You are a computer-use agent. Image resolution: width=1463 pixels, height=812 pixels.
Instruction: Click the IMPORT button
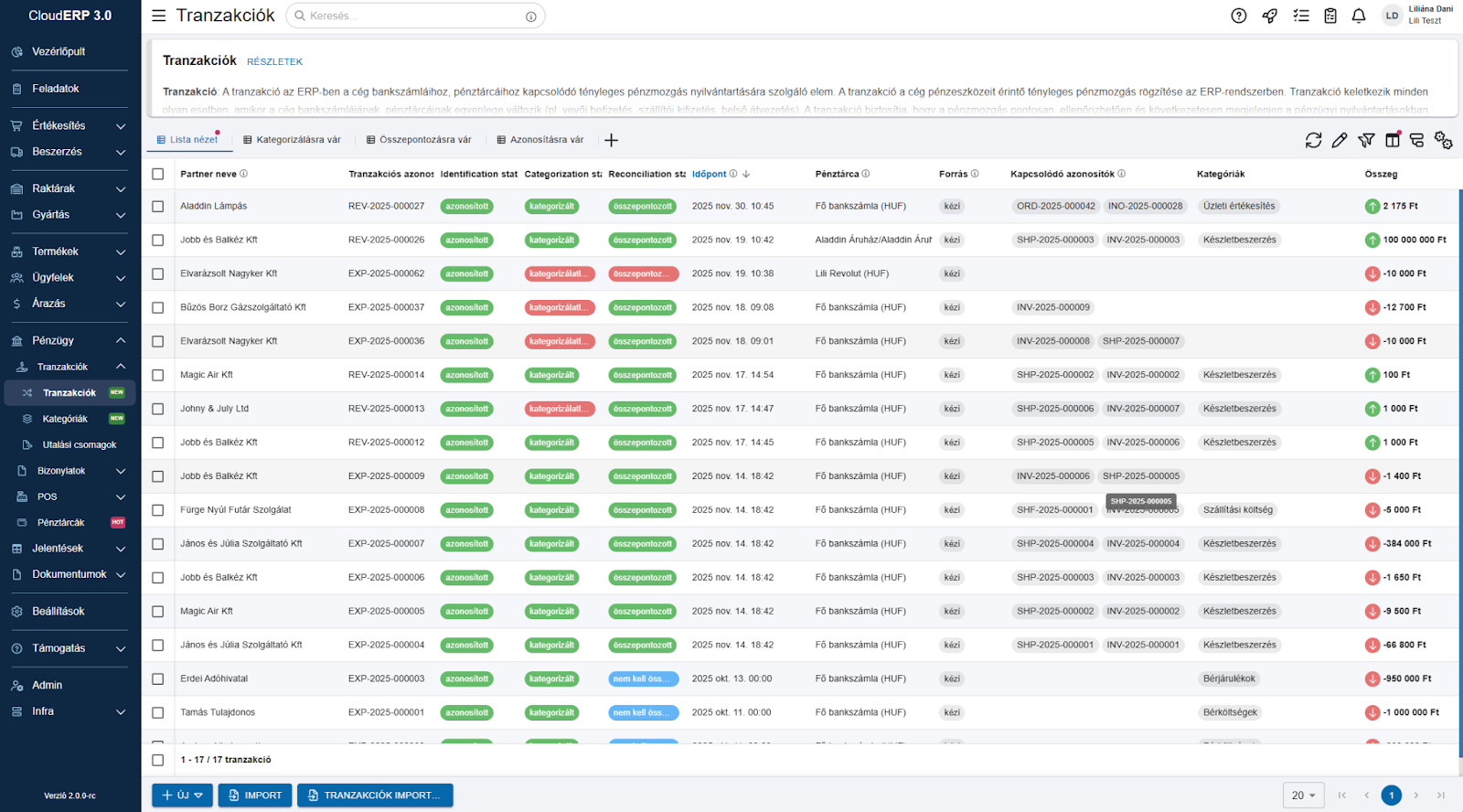tap(255, 796)
